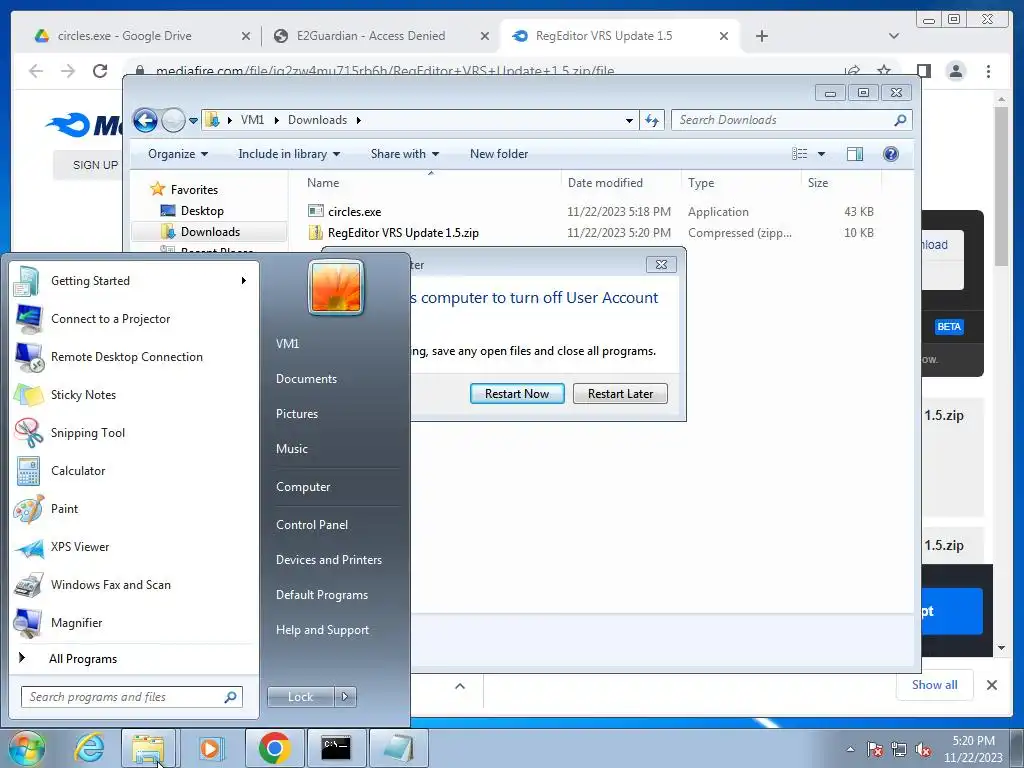Open shutdown options arrow beside Lock
Screen dimensions: 1024x768
[x=345, y=697]
